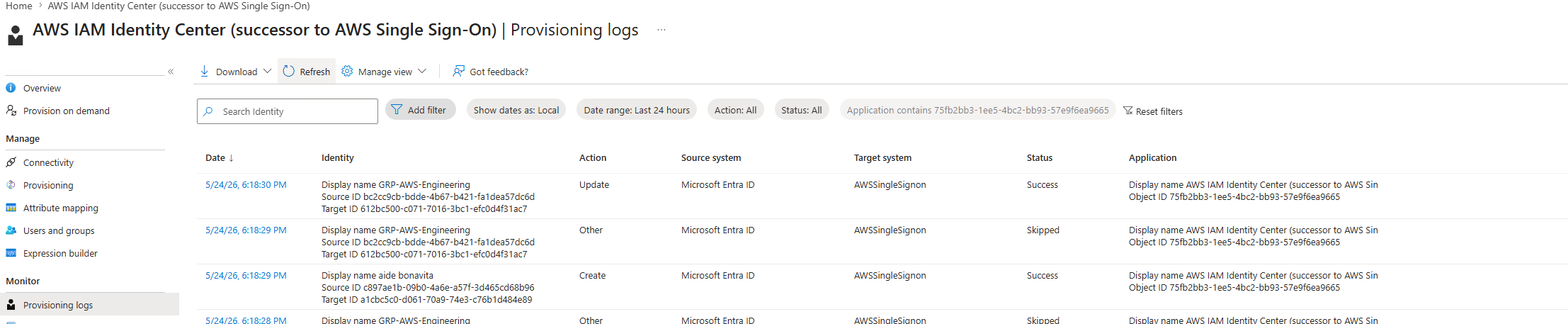Image resolution: width=1568 pixels, height=324 pixels.
Task: Click Target ID a1cbc5c0-d061-70a9-74e3-c76b1d484e89
Action: (x=427, y=300)
